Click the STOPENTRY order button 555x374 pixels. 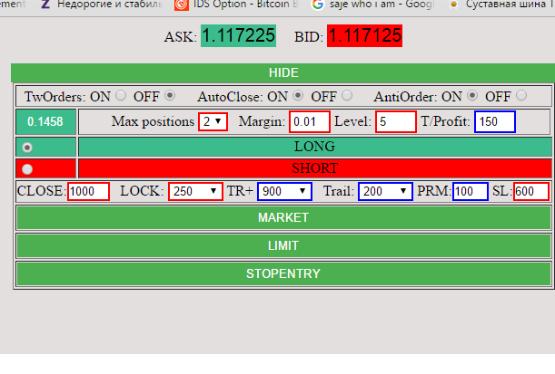(283, 274)
